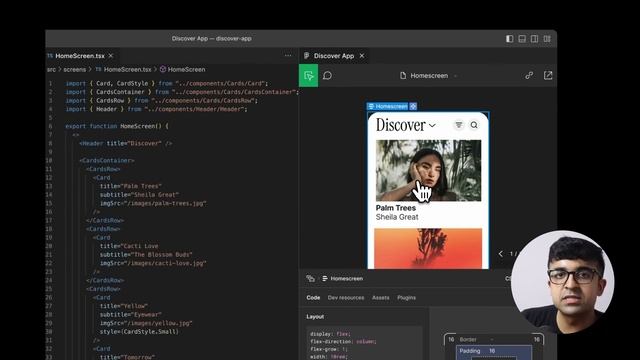Click src in the breadcrumb path
Image resolution: width=640 pixels, height=360 pixels.
click(51, 69)
